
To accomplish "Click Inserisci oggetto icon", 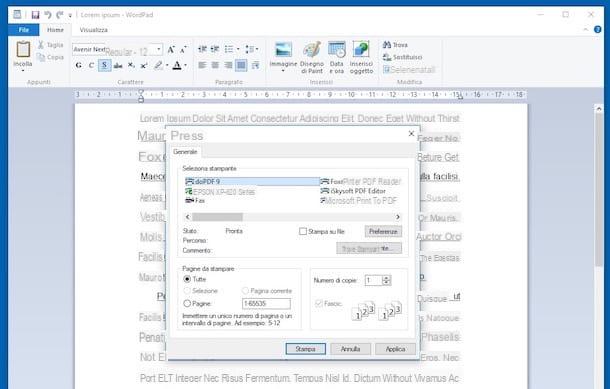I will pos(361,49).
